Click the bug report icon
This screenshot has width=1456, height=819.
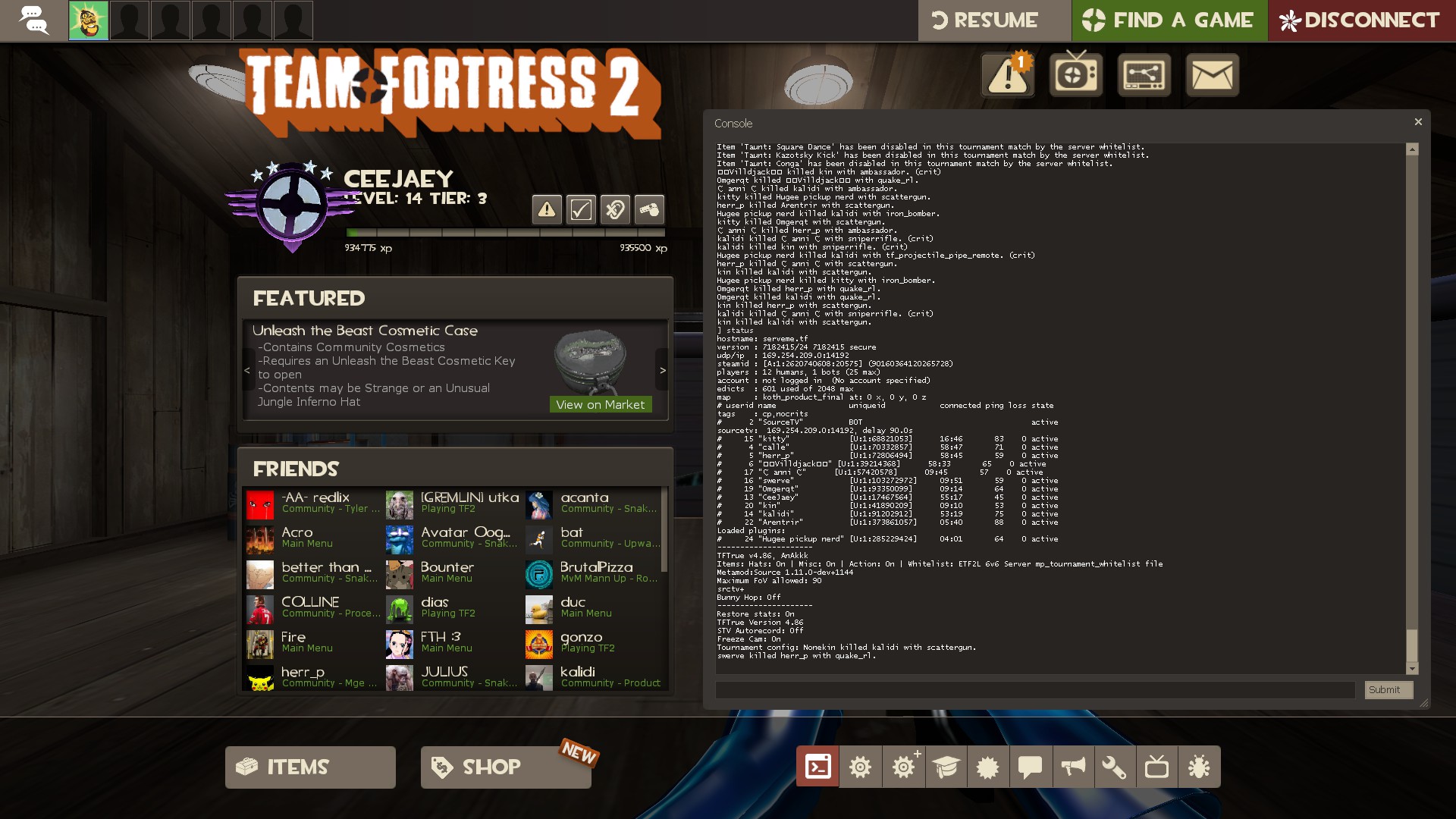tap(1199, 767)
